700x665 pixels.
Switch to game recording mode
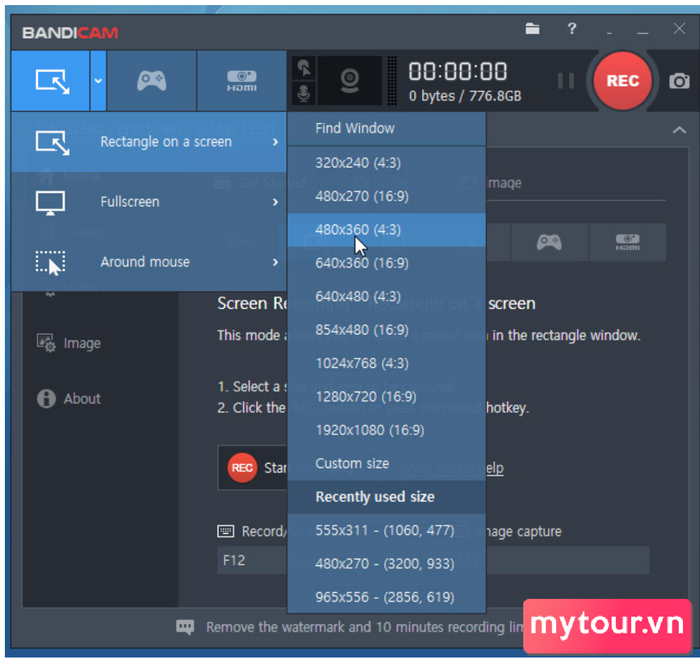tap(152, 81)
